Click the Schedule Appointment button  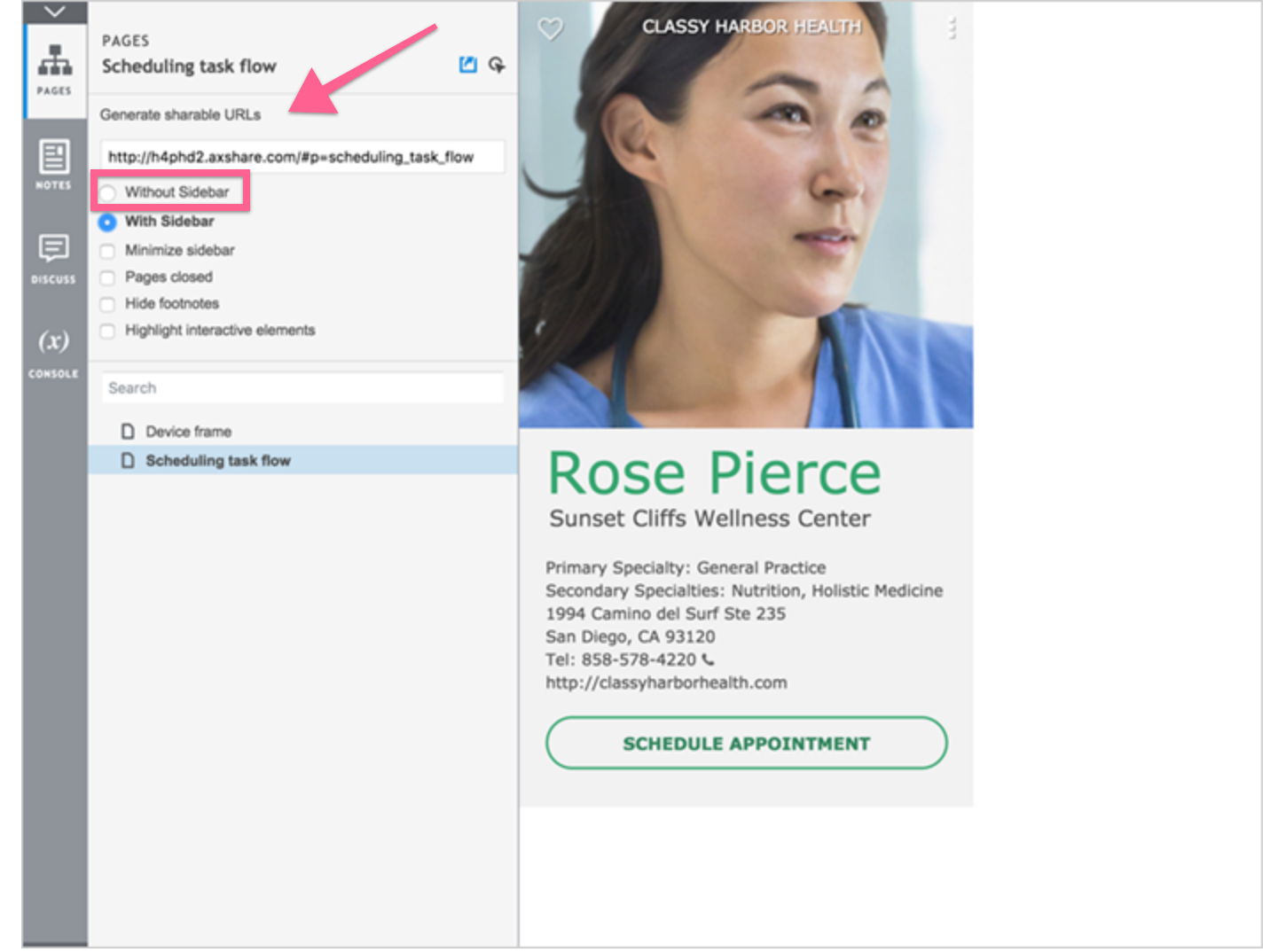point(746,744)
